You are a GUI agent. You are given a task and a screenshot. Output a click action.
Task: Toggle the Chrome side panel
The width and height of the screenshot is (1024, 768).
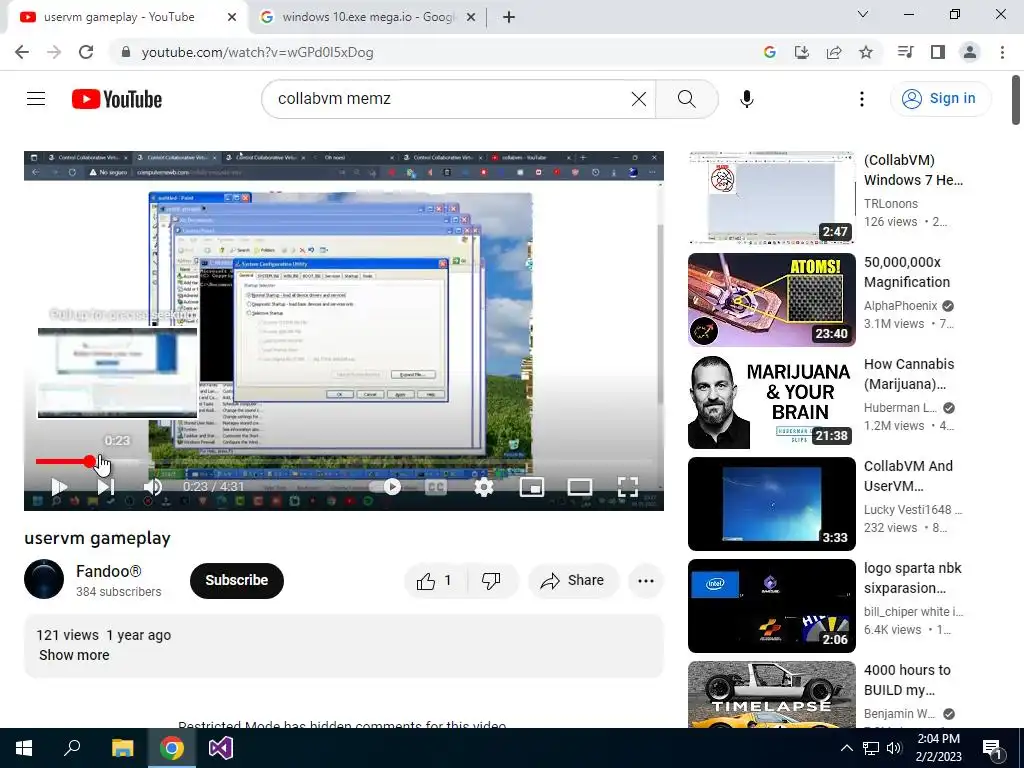pyautogui.click(x=938, y=52)
